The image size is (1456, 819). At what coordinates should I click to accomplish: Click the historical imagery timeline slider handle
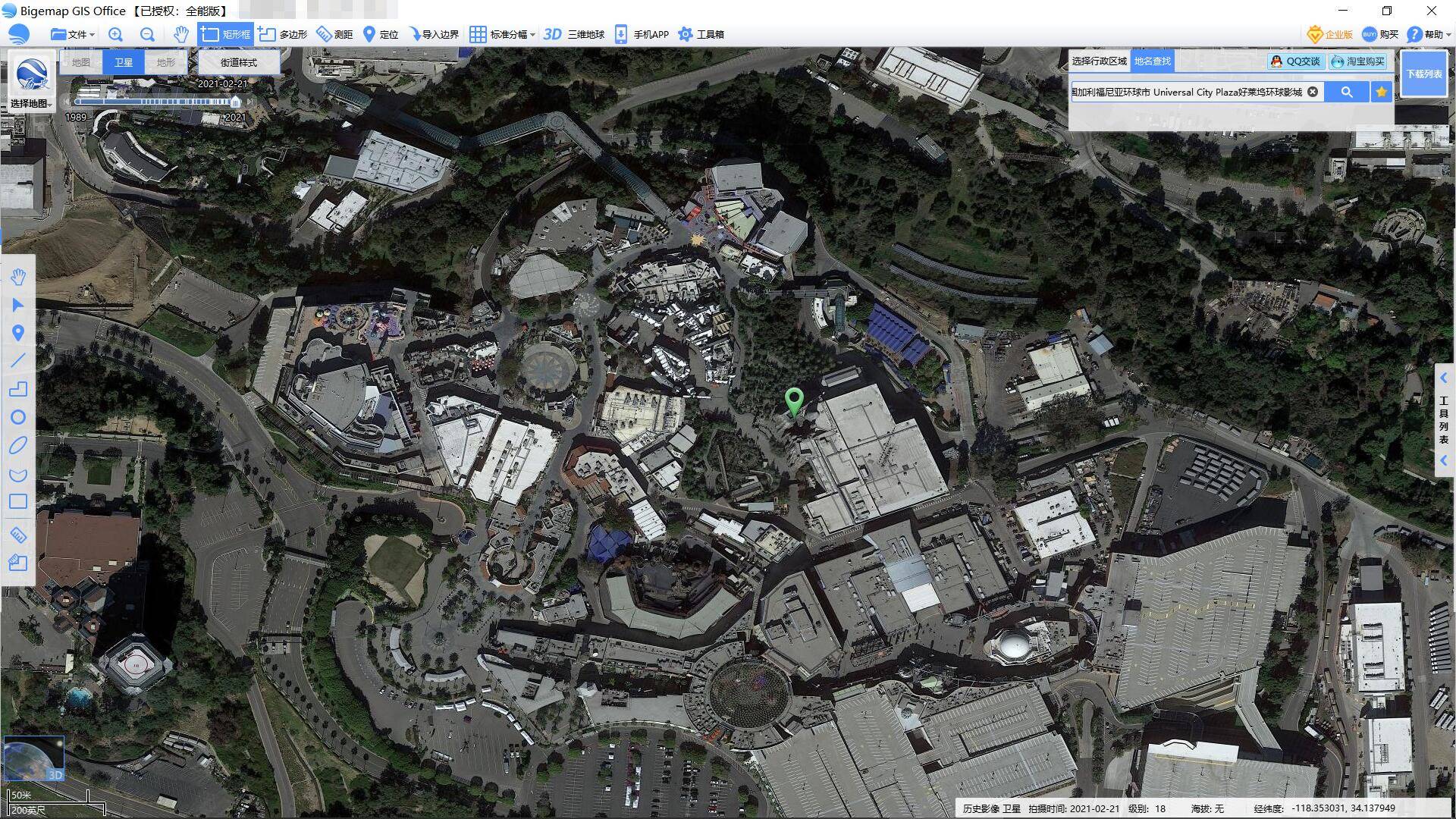pos(236,102)
